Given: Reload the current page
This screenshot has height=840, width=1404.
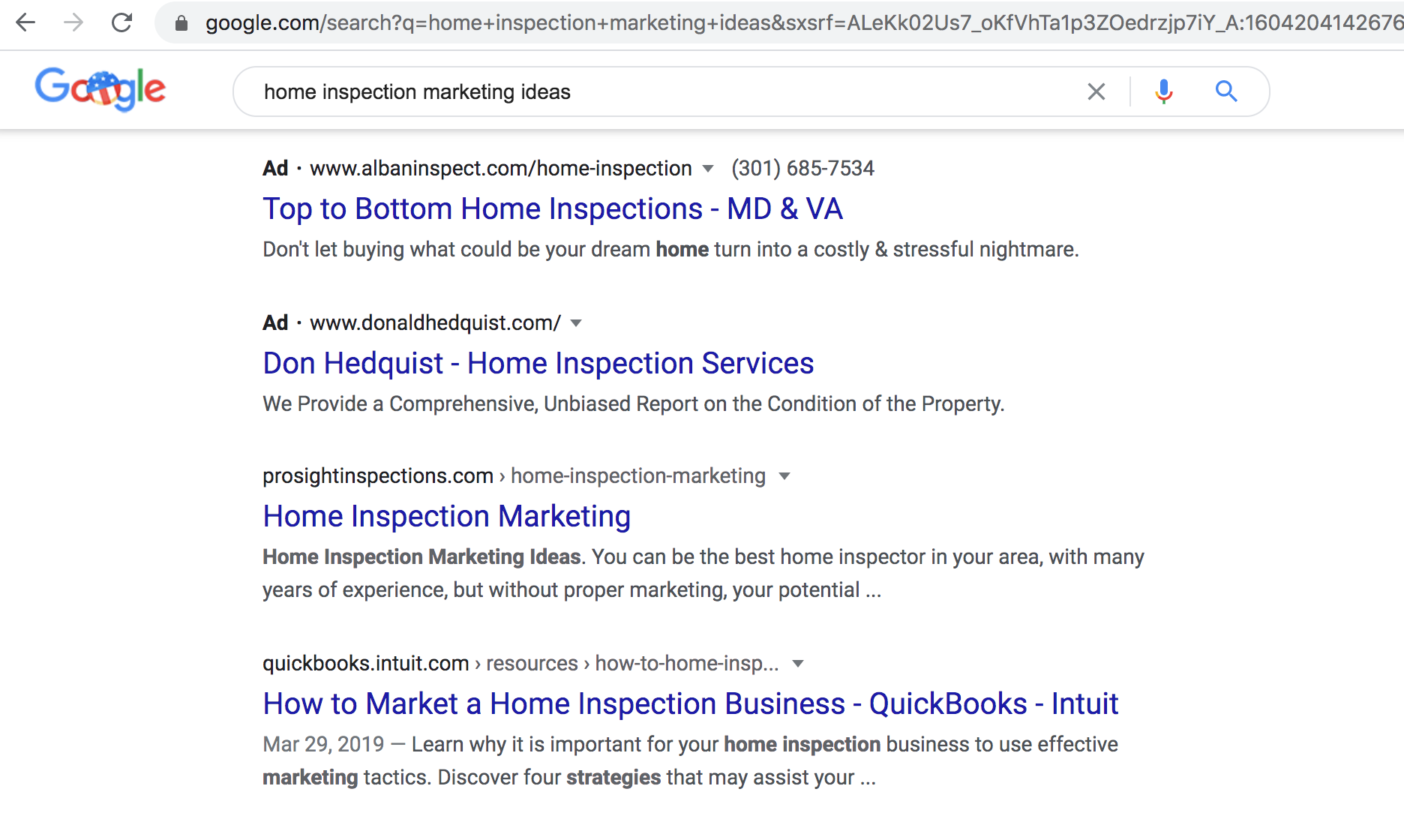Looking at the screenshot, I should click(x=121, y=22).
